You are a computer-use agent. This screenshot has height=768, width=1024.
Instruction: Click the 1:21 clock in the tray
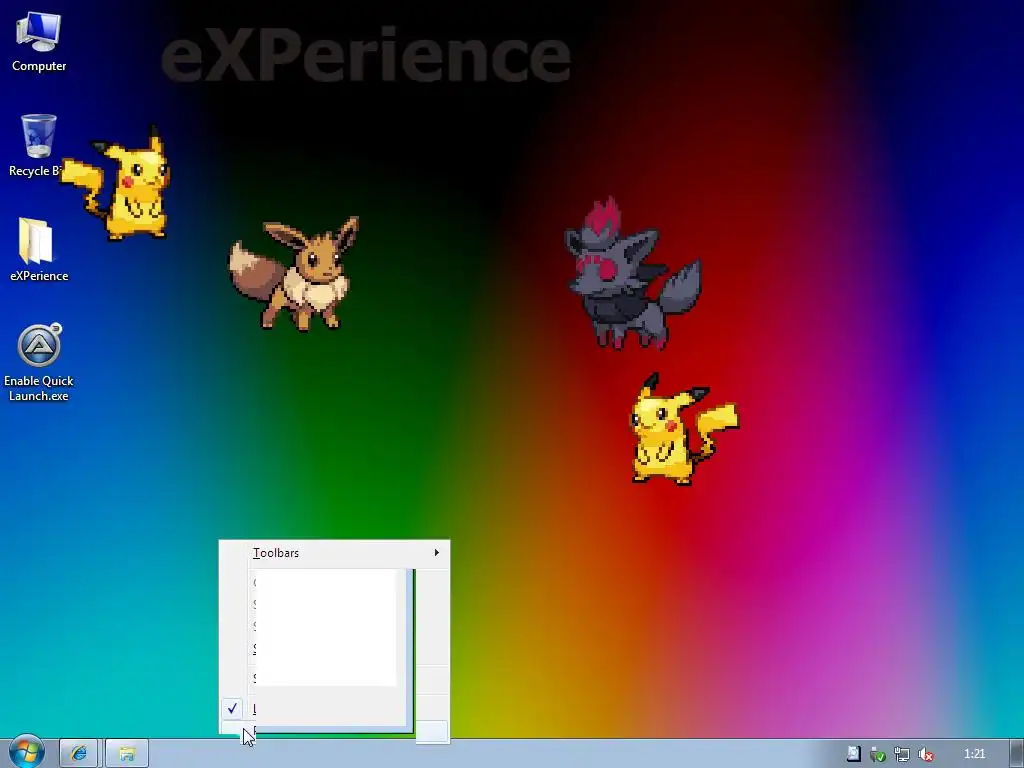click(974, 754)
